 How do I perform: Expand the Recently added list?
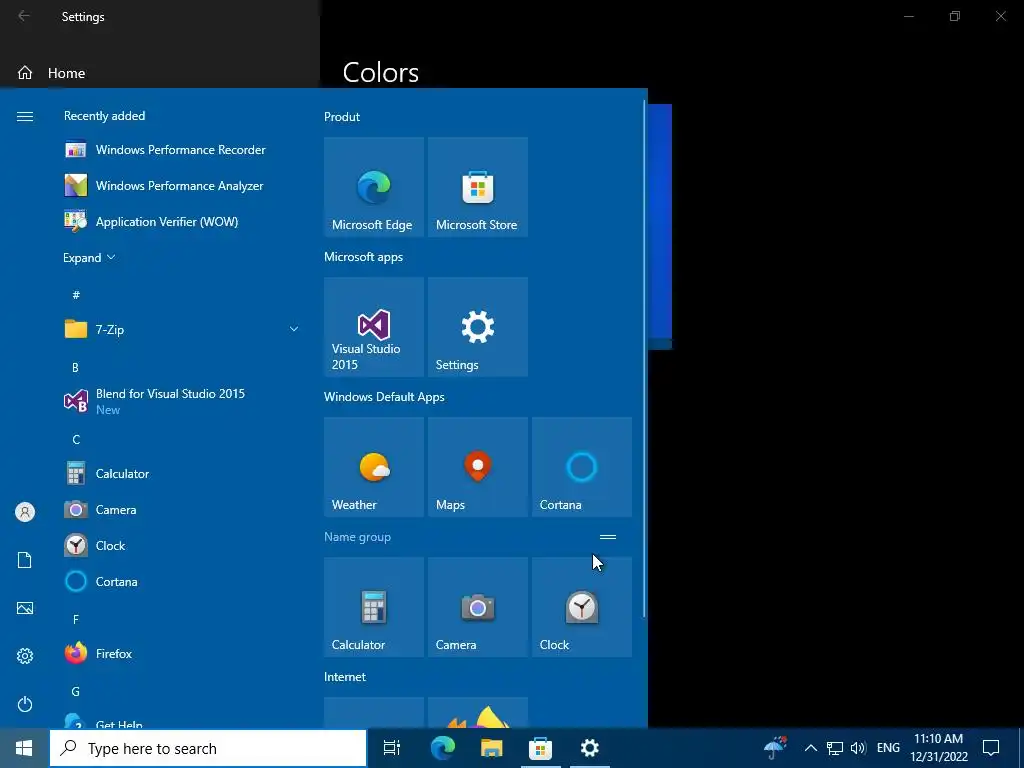89,257
